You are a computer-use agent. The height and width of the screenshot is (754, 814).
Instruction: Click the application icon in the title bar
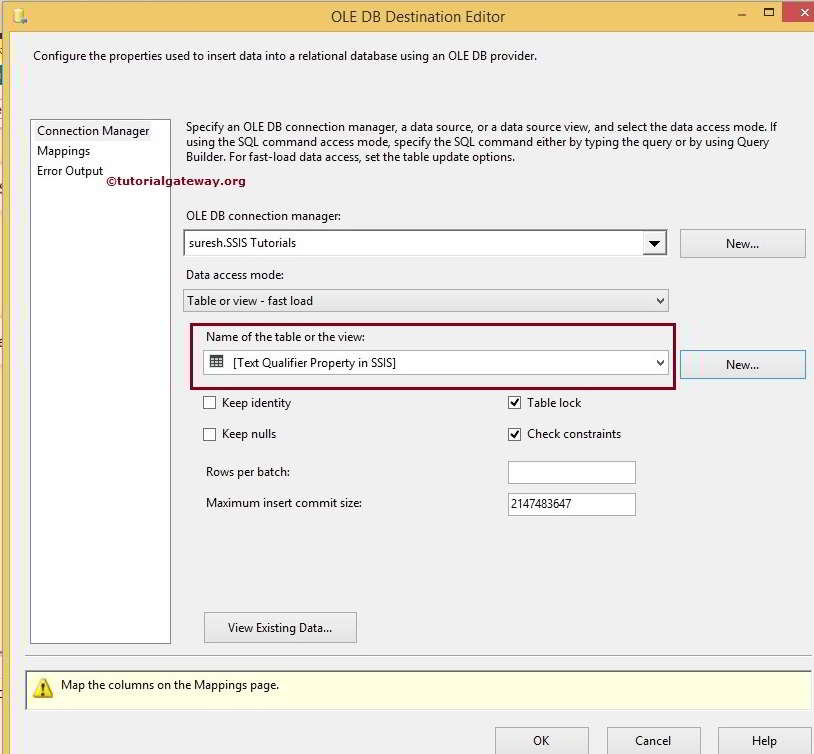(x=20, y=16)
